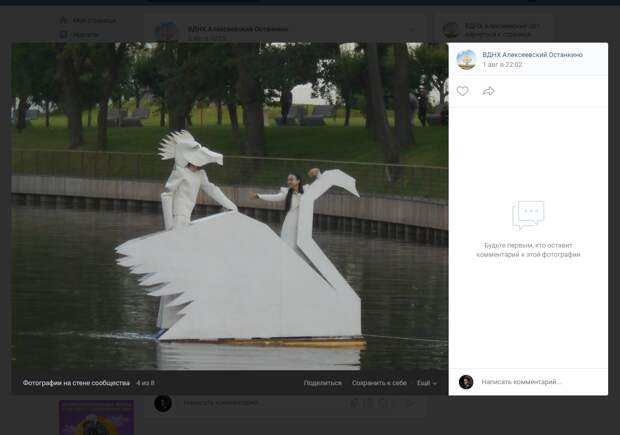Click the empty comments bubble icon
Image resolution: width=620 pixels, height=435 pixels.
pos(528,216)
